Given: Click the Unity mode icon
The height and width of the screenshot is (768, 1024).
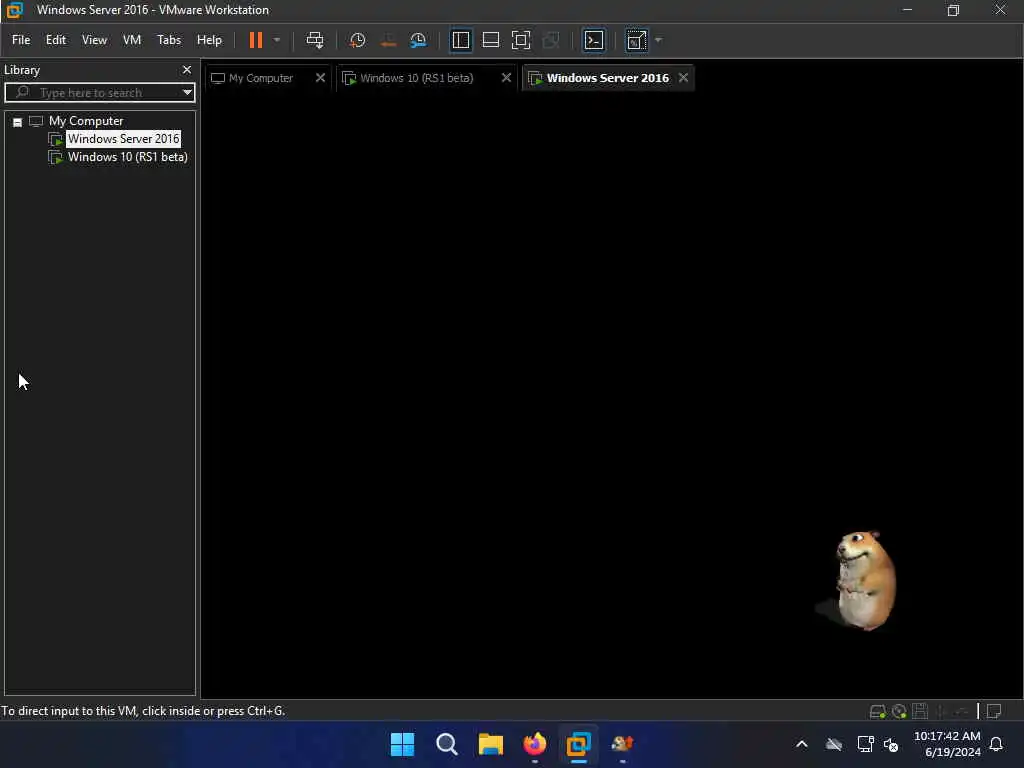Looking at the screenshot, I should 551,40.
